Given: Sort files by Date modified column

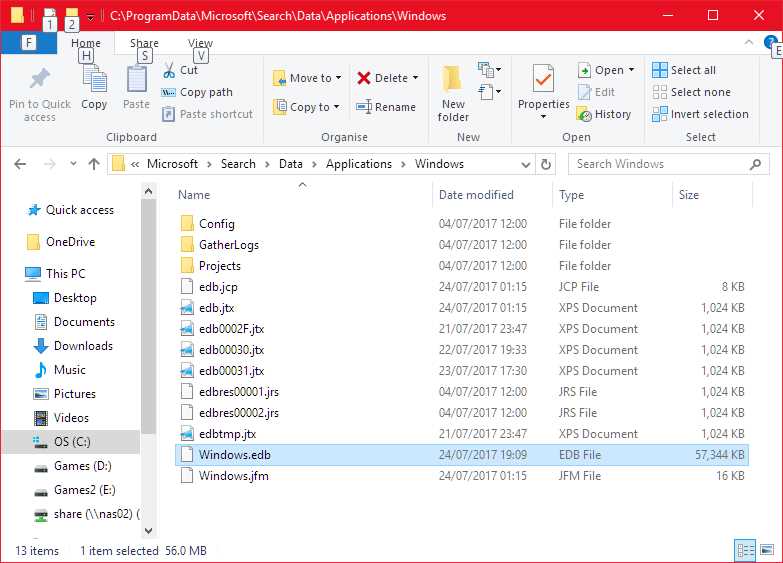Looking at the screenshot, I should click(x=476, y=195).
